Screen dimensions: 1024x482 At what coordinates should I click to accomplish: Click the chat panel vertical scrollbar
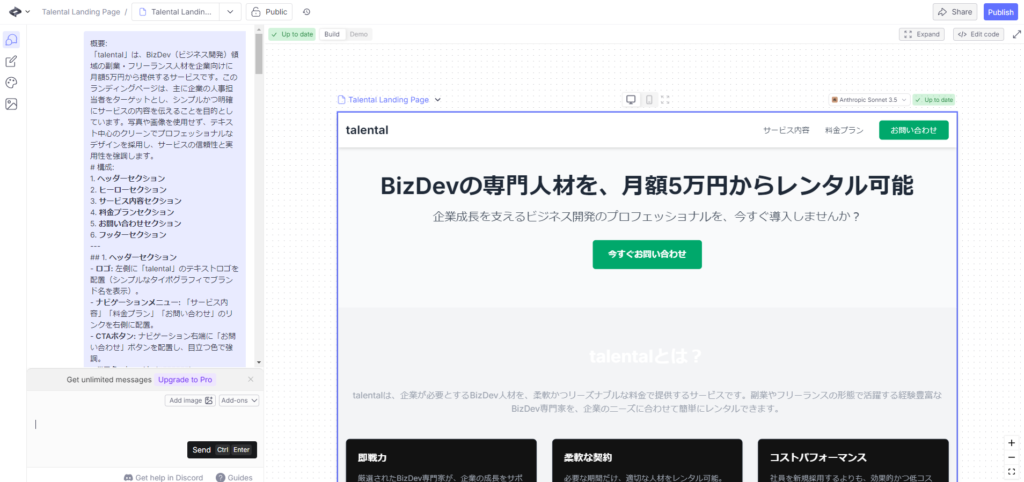point(259,200)
